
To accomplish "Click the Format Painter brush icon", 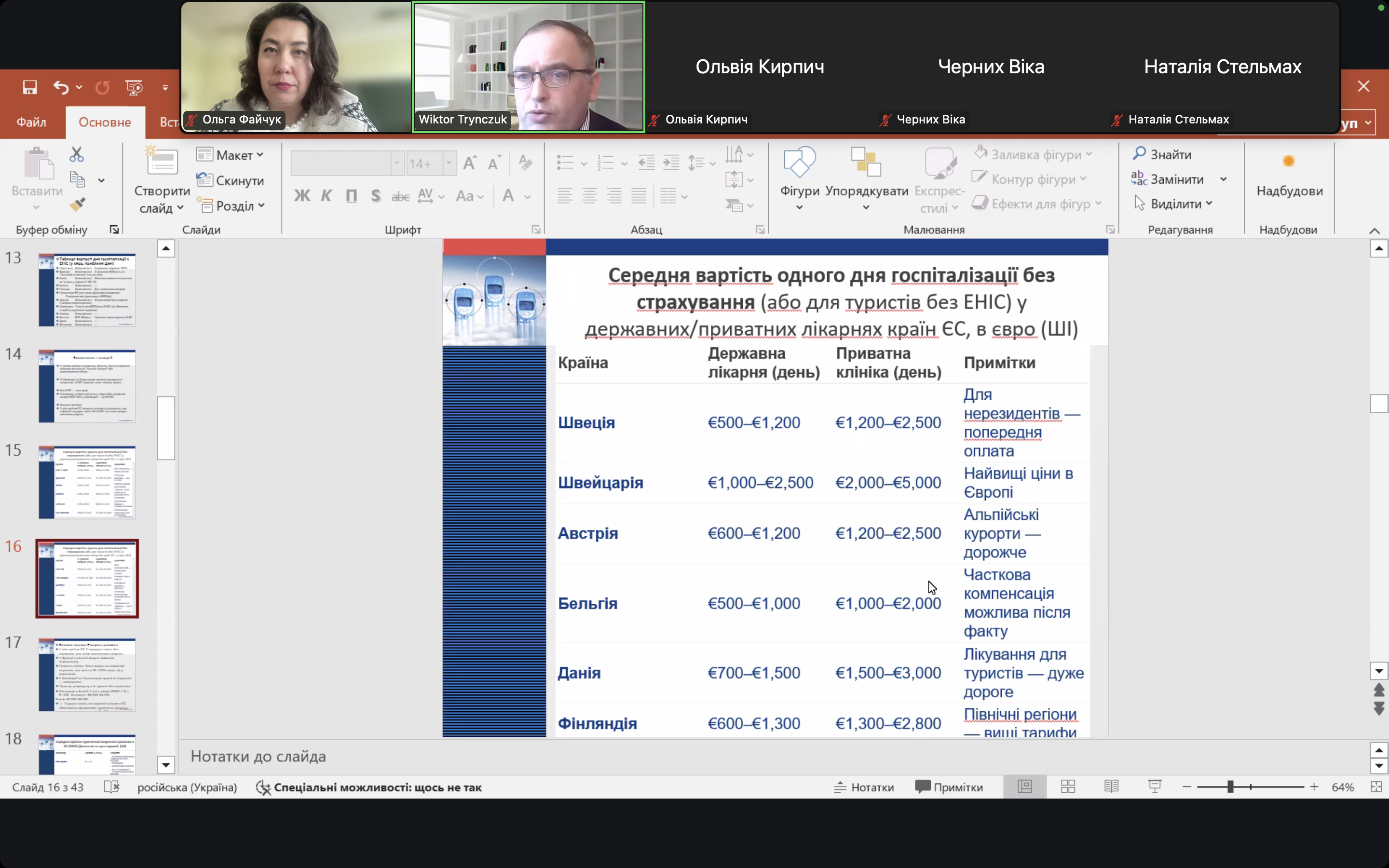I will [77, 204].
